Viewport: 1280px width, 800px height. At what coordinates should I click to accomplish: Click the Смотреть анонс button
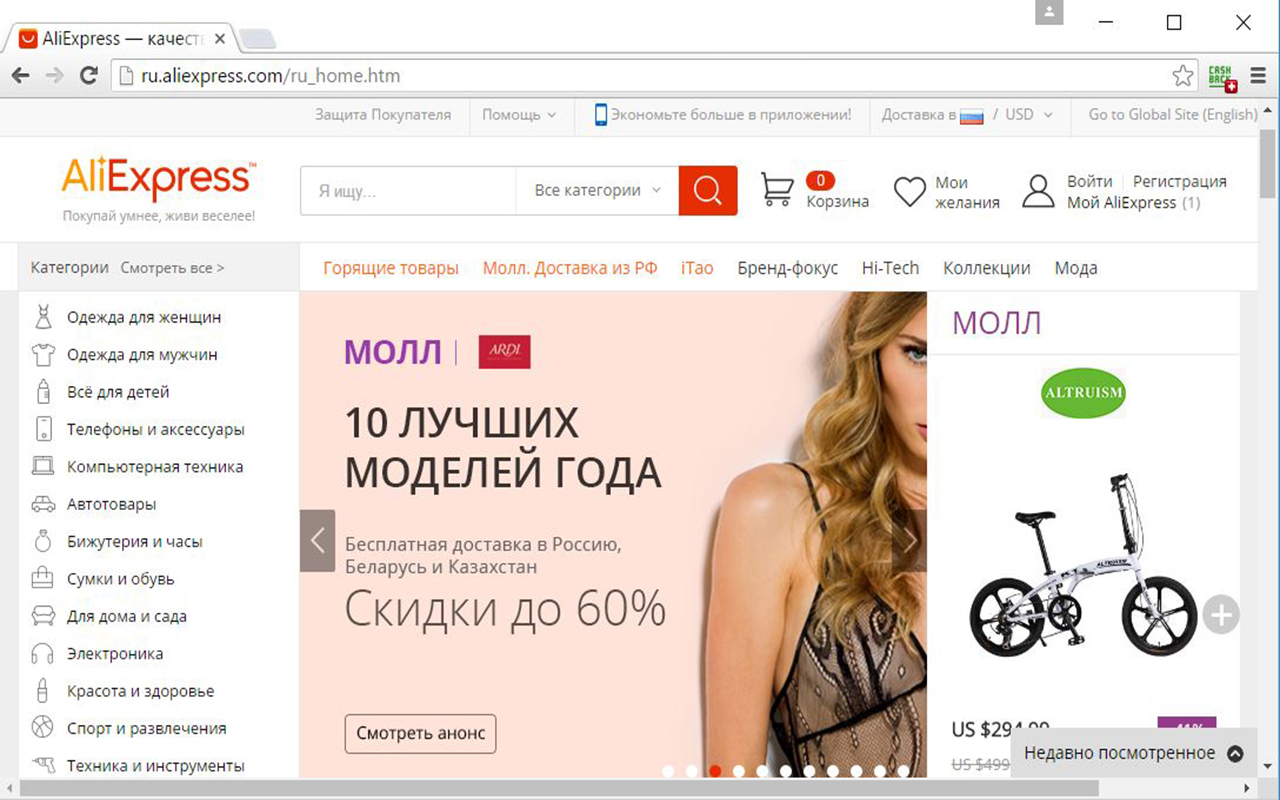pyautogui.click(x=421, y=733)
